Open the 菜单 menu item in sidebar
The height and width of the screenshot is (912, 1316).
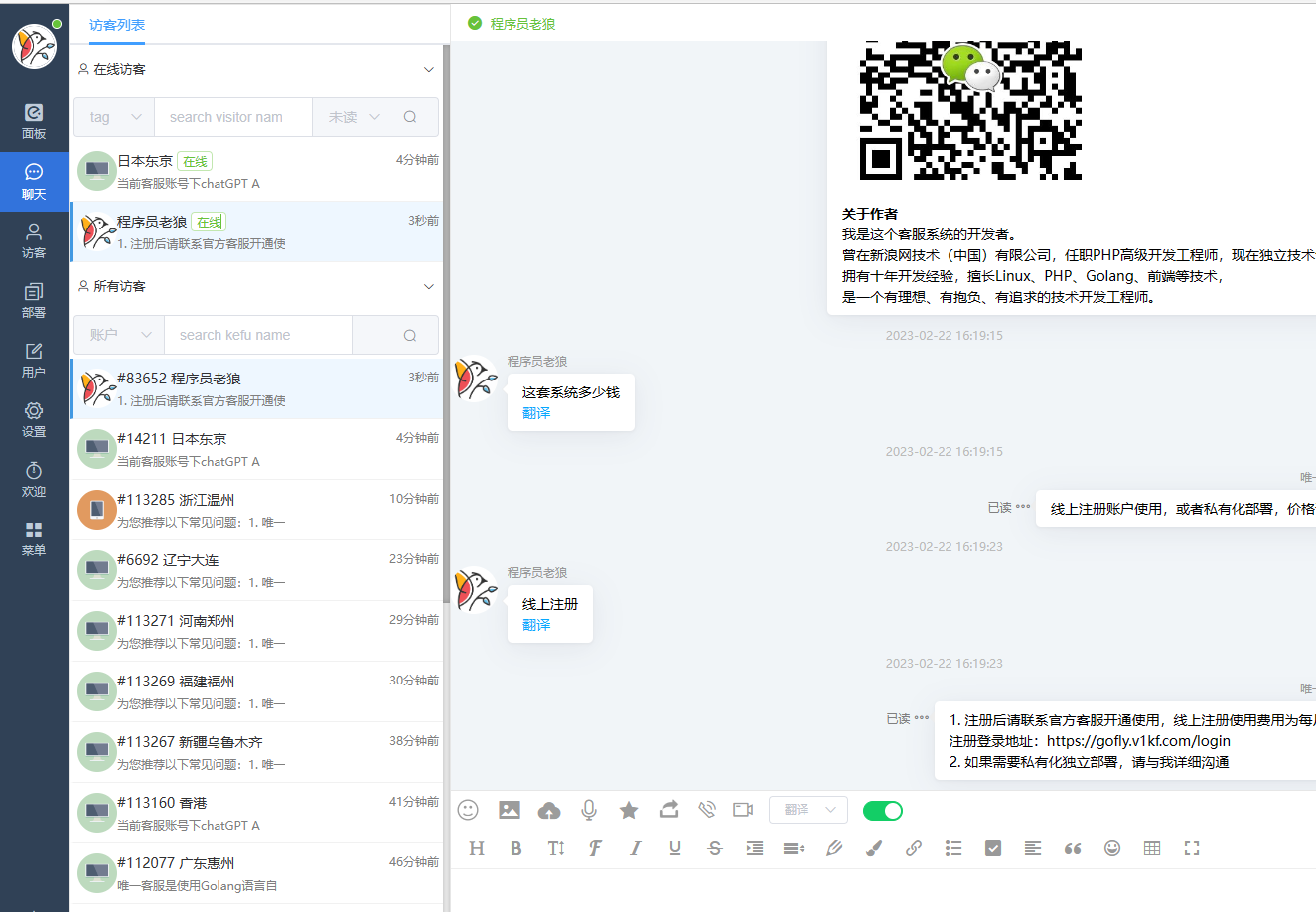(33, 536)
